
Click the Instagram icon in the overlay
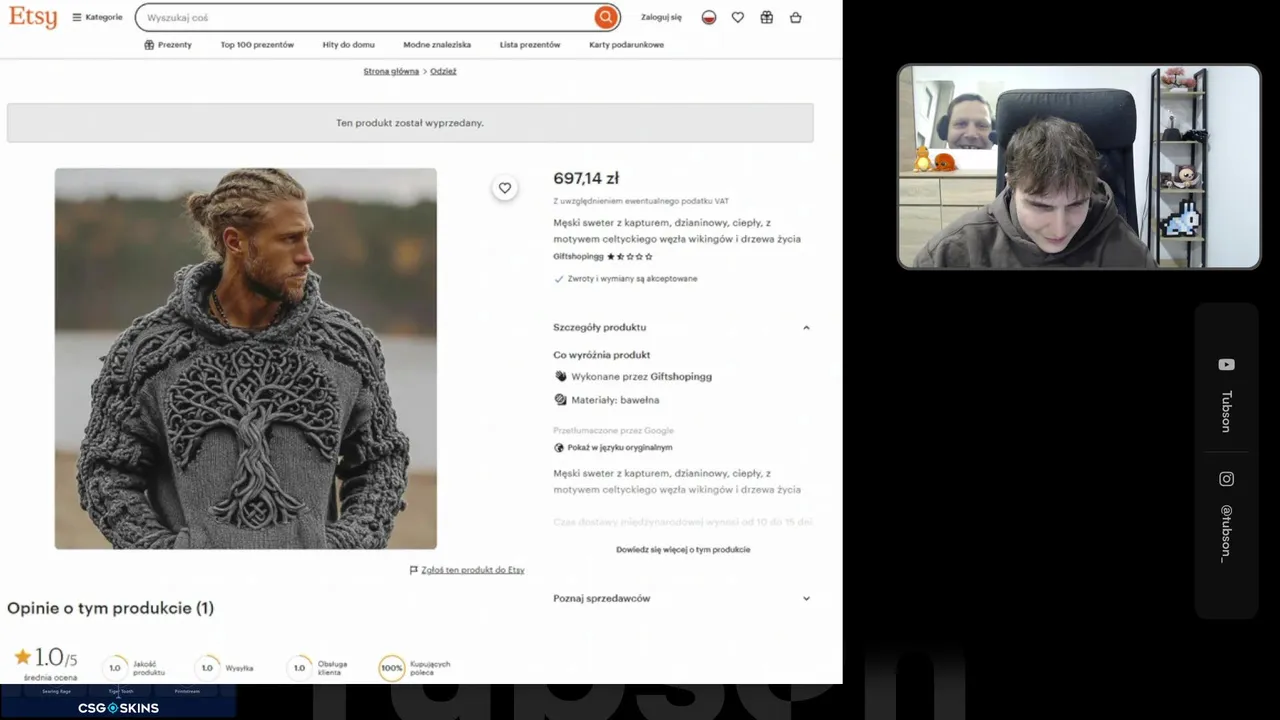click(x=1226, y=479)
